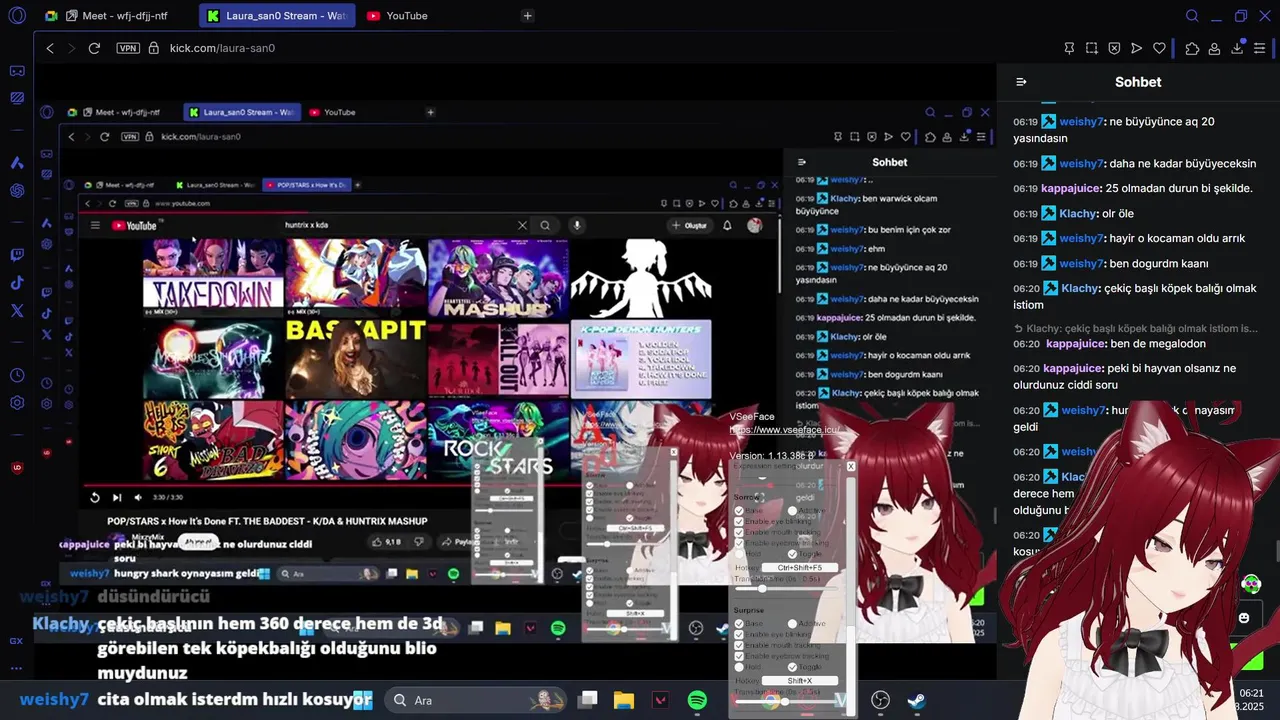This screenshot has height=720, width=1280.
Task: Reload the kick.com page
Action: pos(94,48)
